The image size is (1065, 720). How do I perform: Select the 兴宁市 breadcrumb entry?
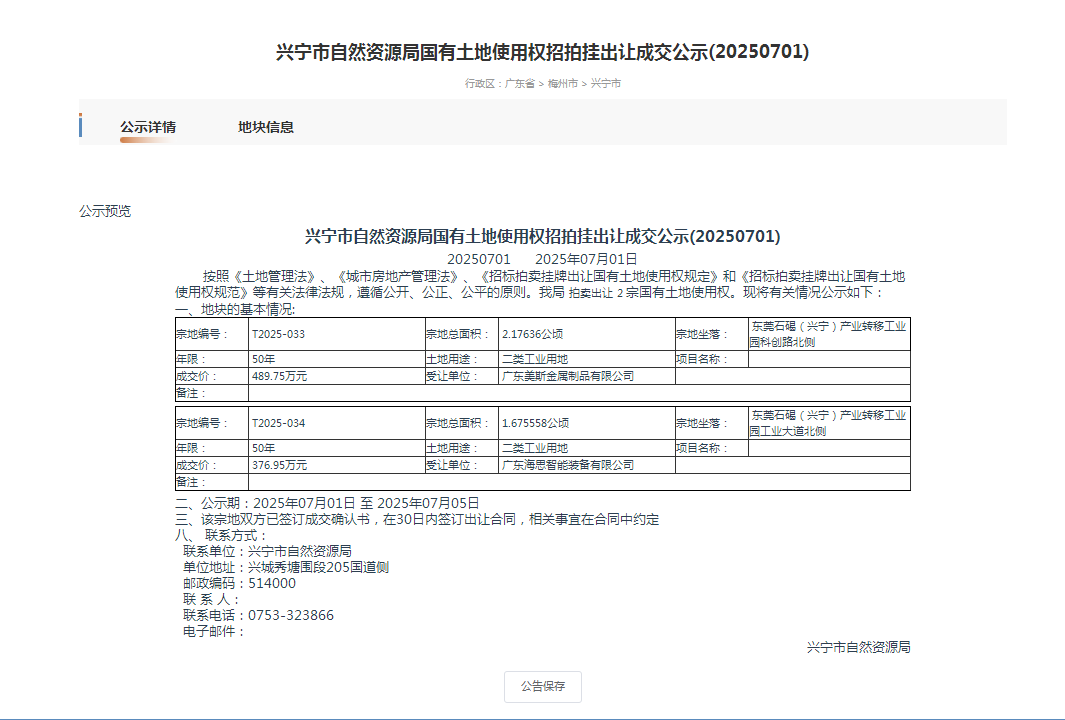click(605, 83)
